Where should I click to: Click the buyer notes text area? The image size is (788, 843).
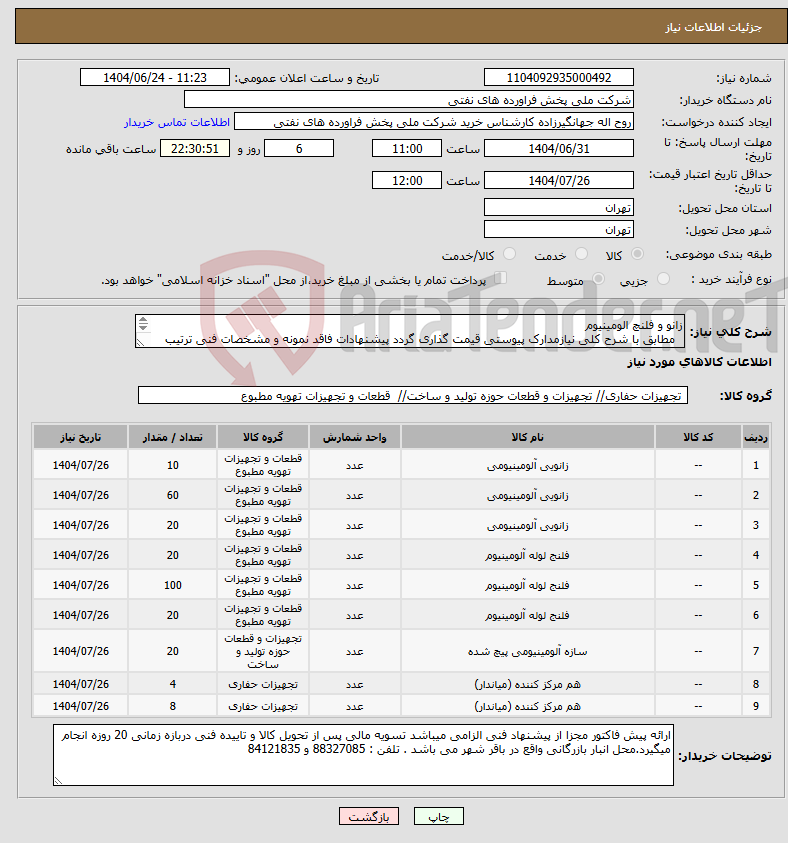(x=363, y=755)
